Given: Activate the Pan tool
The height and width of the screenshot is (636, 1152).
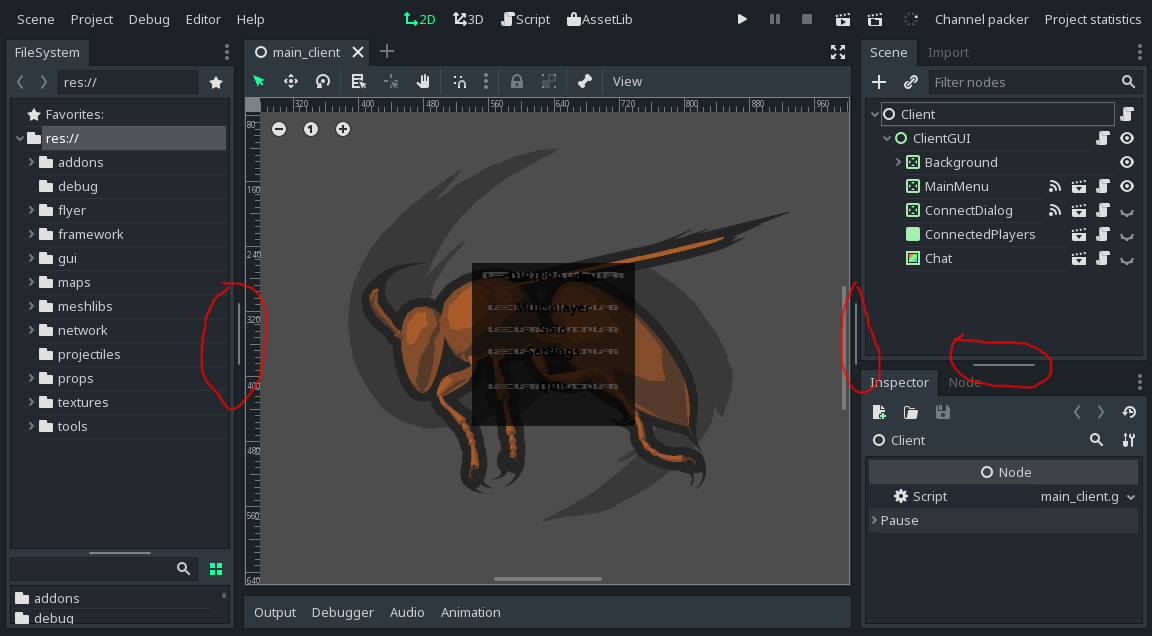Looking at the screenshot, I should point(422,81).
